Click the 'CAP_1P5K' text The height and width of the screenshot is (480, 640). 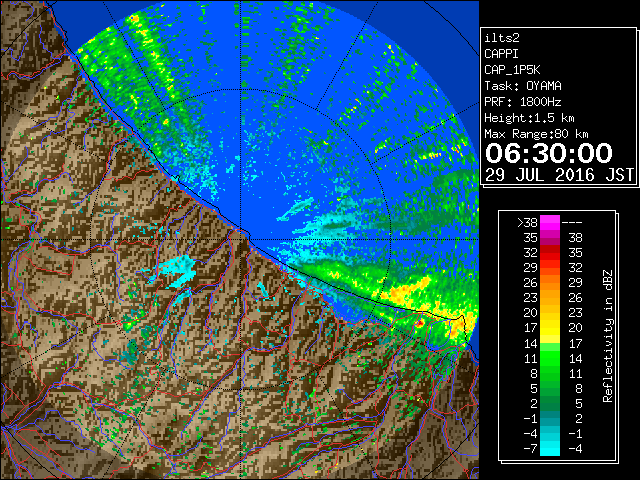coord(512,70)
